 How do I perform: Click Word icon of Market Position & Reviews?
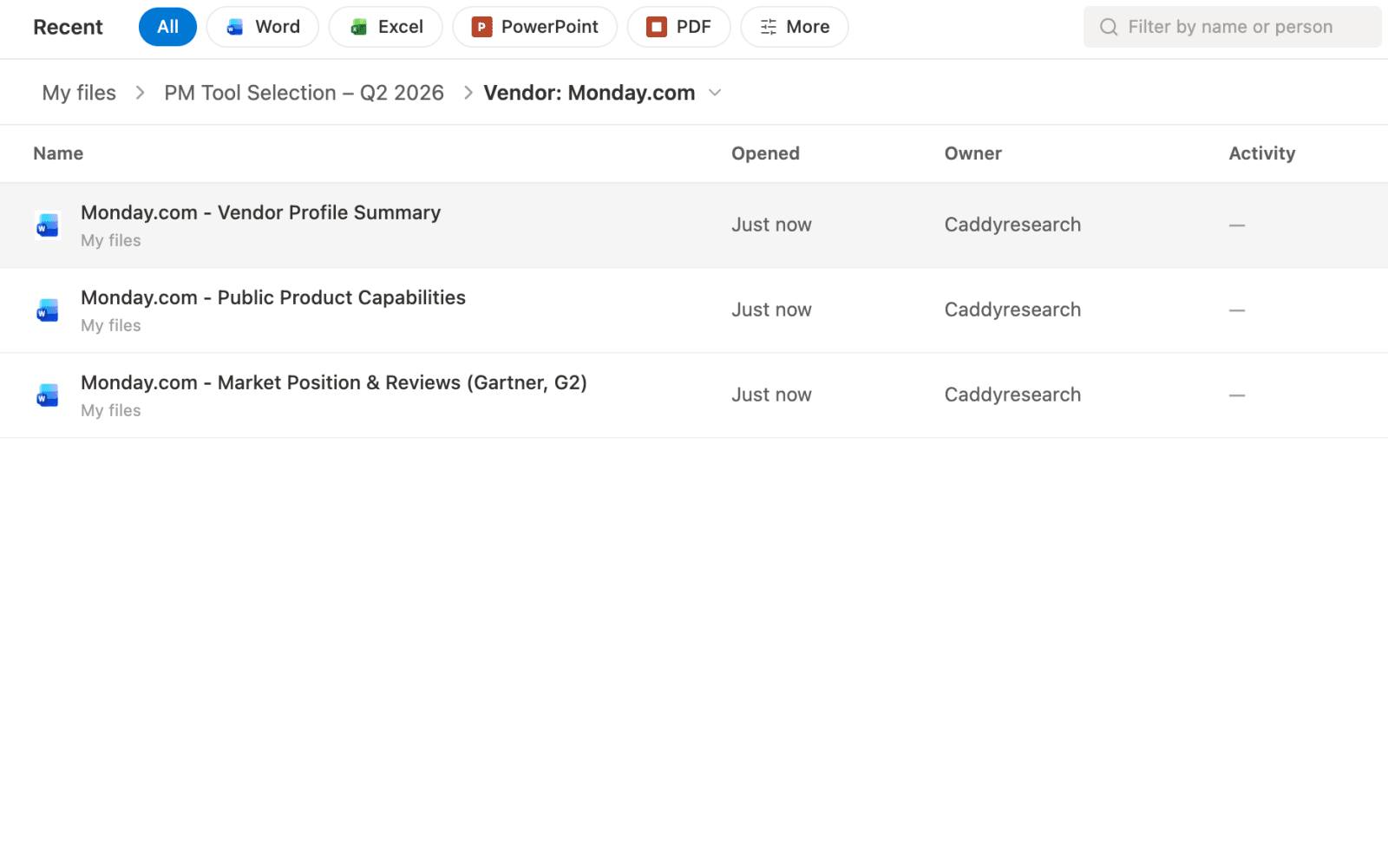click(48, 395)
